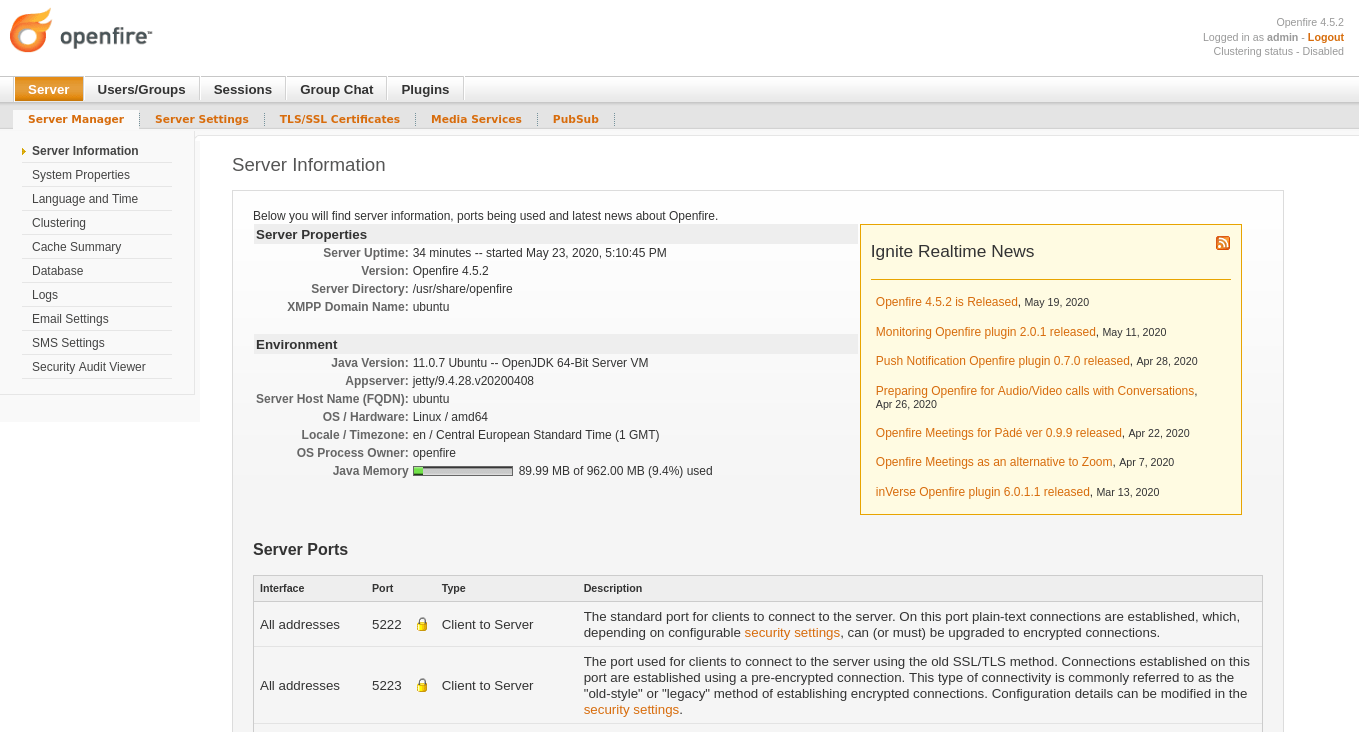Image resolution: width=1359 pixels, height=732 pixels.
Task: Open the Server main tab
Action: point(49,89)
